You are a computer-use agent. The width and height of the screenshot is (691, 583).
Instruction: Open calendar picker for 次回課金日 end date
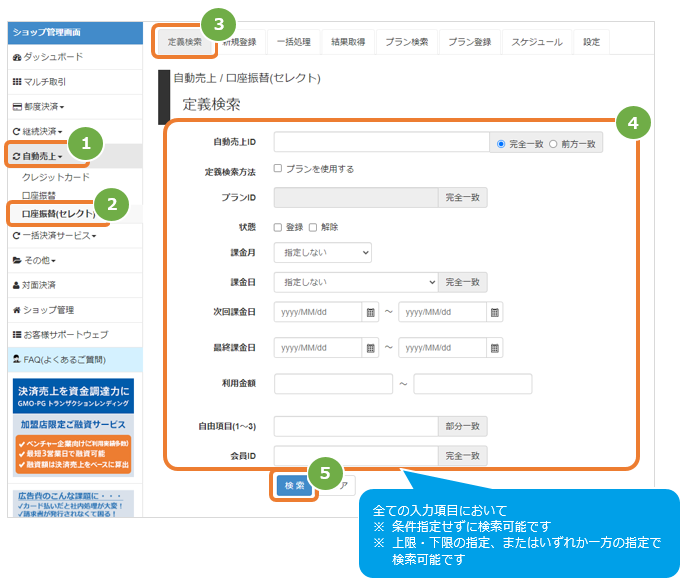pos(494,312)
